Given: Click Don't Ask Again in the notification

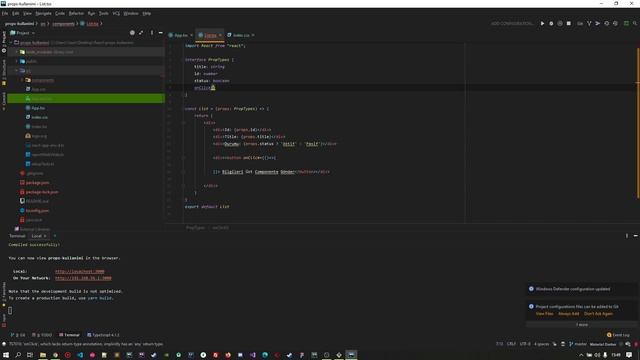Looking at the screenshot, I should pyautogui.click(x=598, y=313).
